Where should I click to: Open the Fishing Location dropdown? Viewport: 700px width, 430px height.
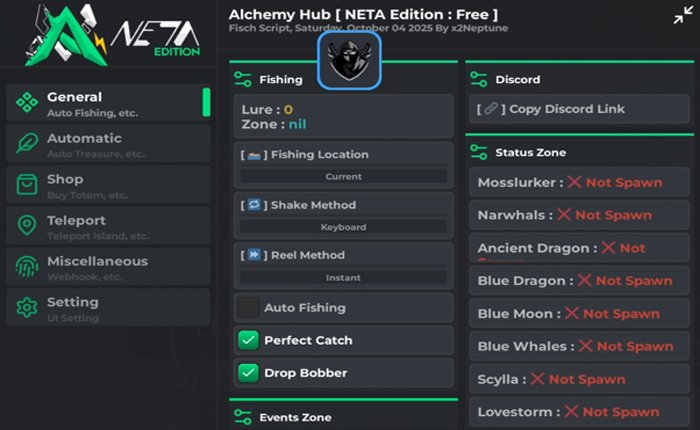click(x=343, y=176)
